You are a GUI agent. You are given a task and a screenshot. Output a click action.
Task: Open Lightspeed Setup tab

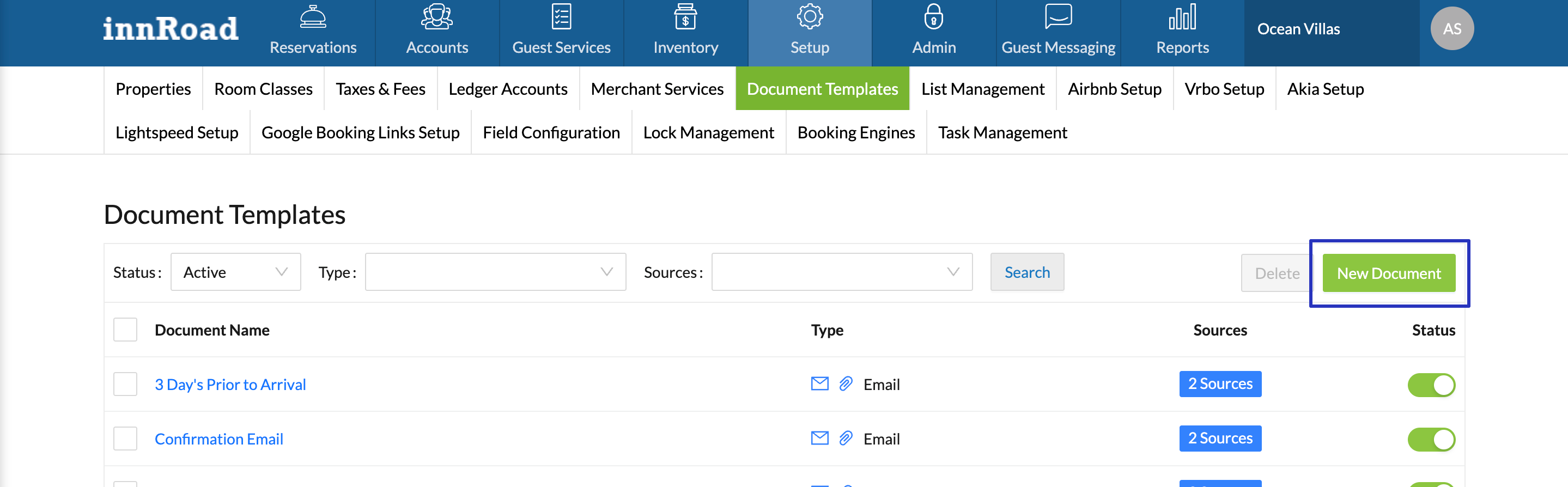pos(177,132)
